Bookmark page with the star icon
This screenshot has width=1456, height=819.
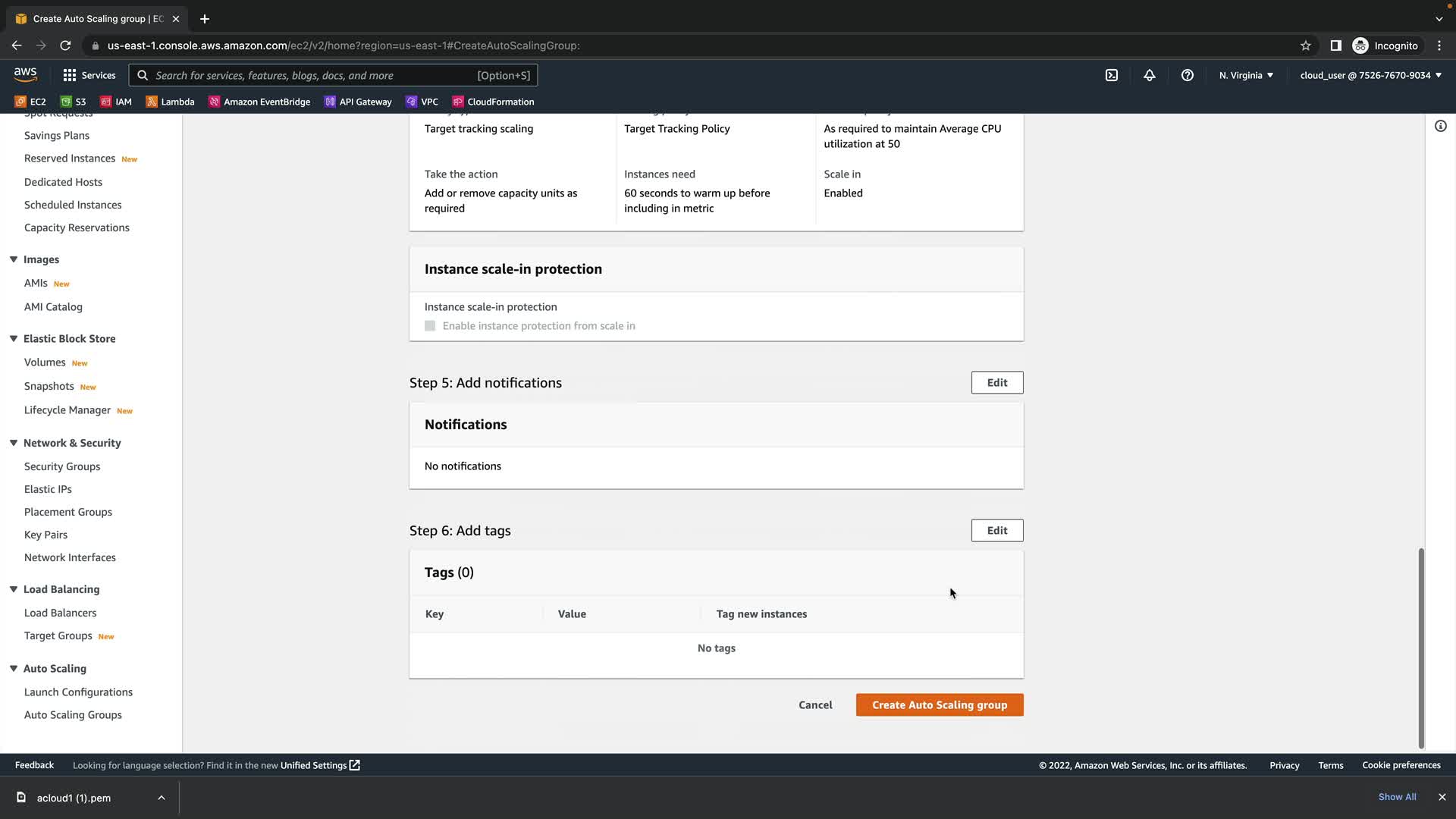point(1305,45)
